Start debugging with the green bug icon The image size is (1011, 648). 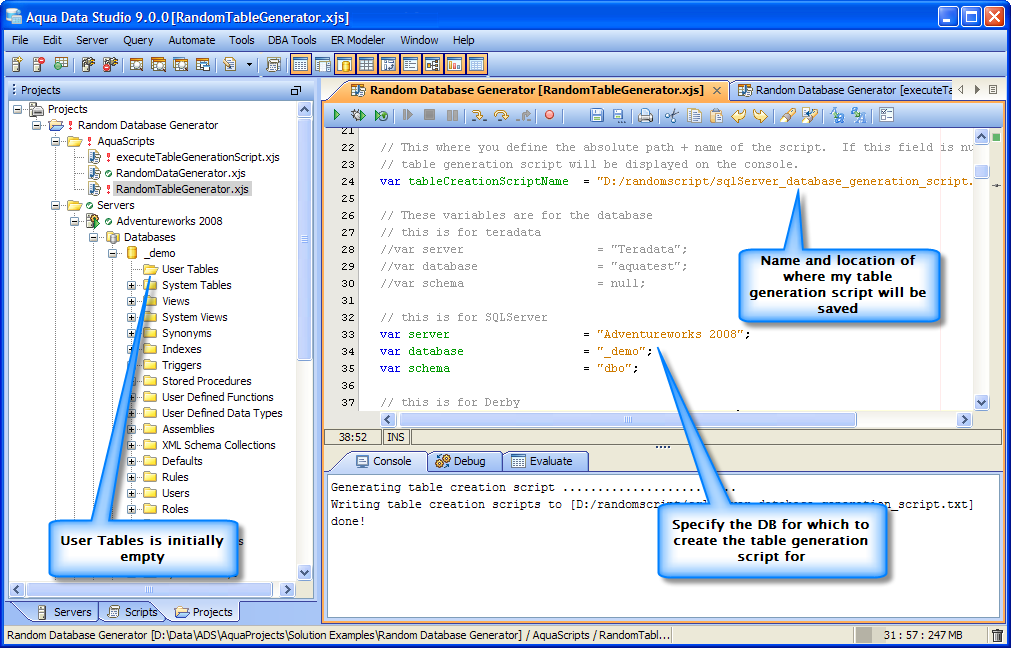[x=358, y=115]
